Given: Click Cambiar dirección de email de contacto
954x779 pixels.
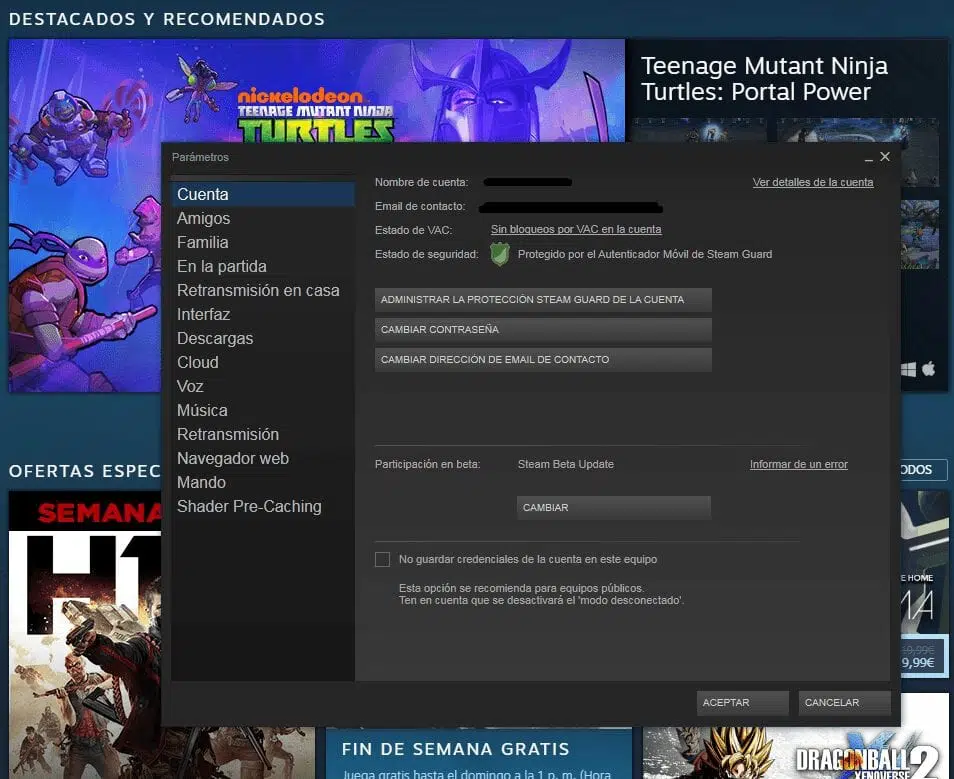Looking at the screenshot, I should (543, 360).
